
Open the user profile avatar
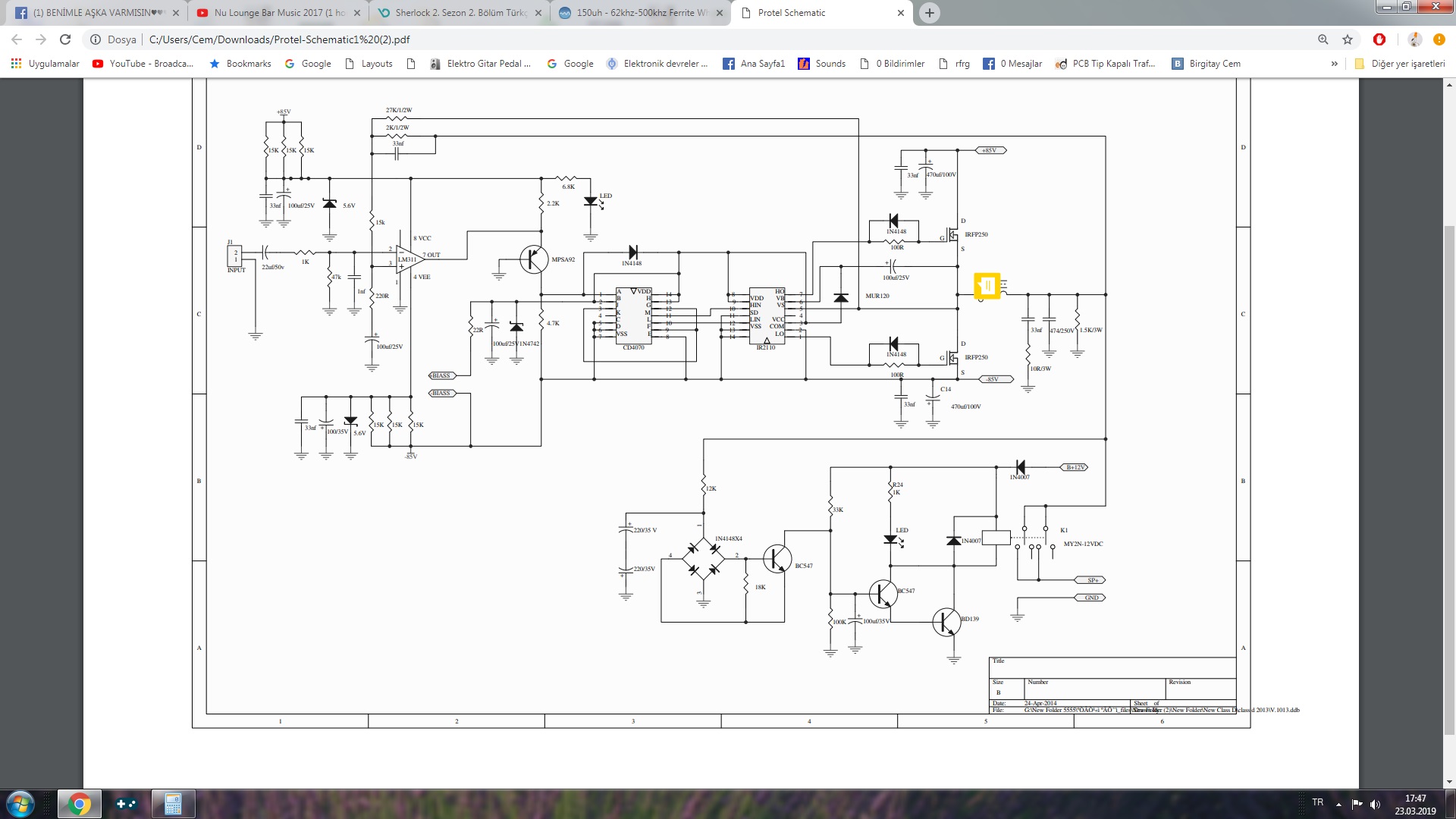(1414, 39)
